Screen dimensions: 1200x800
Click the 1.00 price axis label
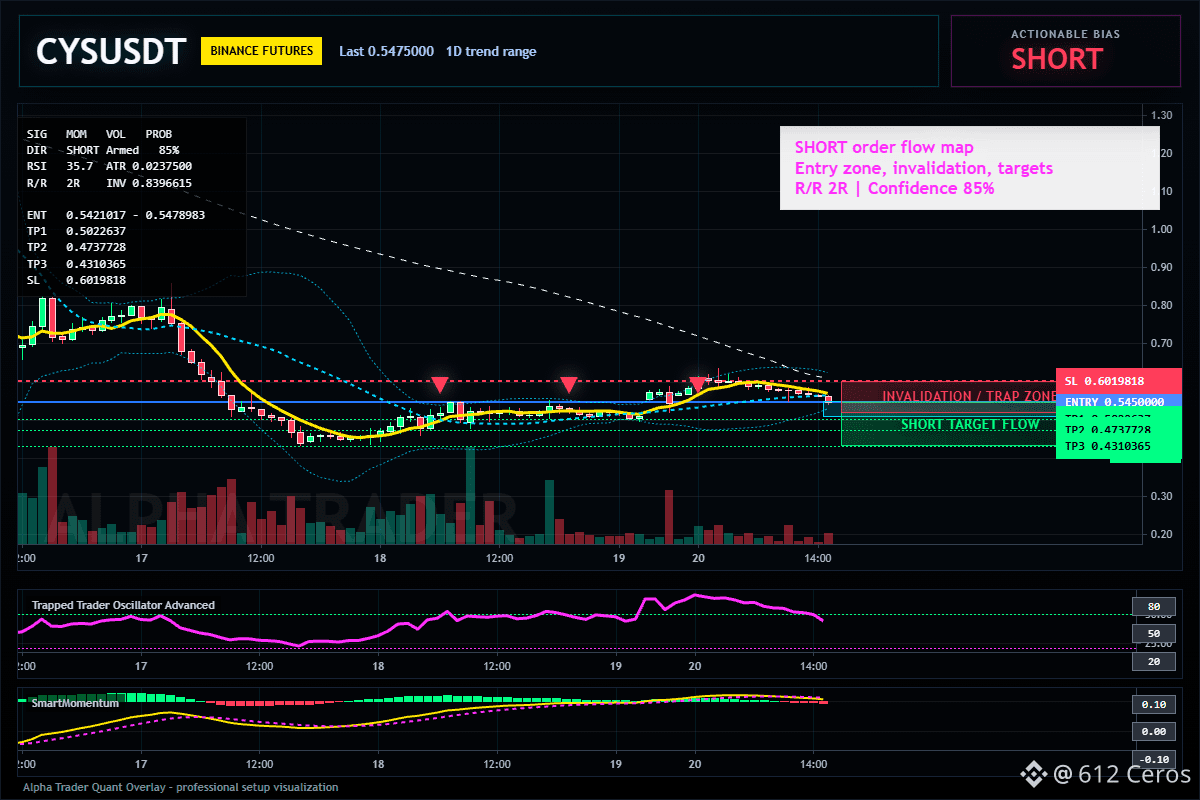point(1160,229)
